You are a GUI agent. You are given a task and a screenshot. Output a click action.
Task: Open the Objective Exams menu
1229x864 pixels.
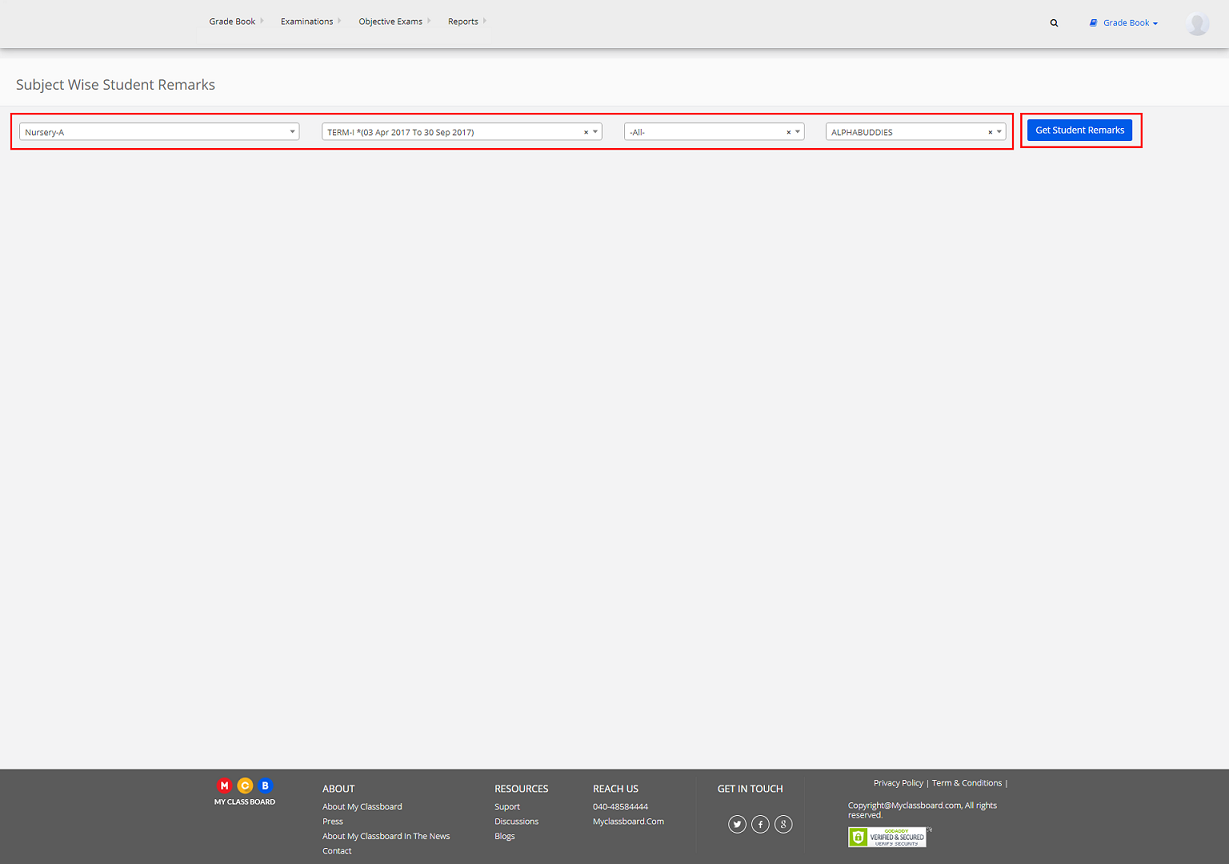[393, 21]
